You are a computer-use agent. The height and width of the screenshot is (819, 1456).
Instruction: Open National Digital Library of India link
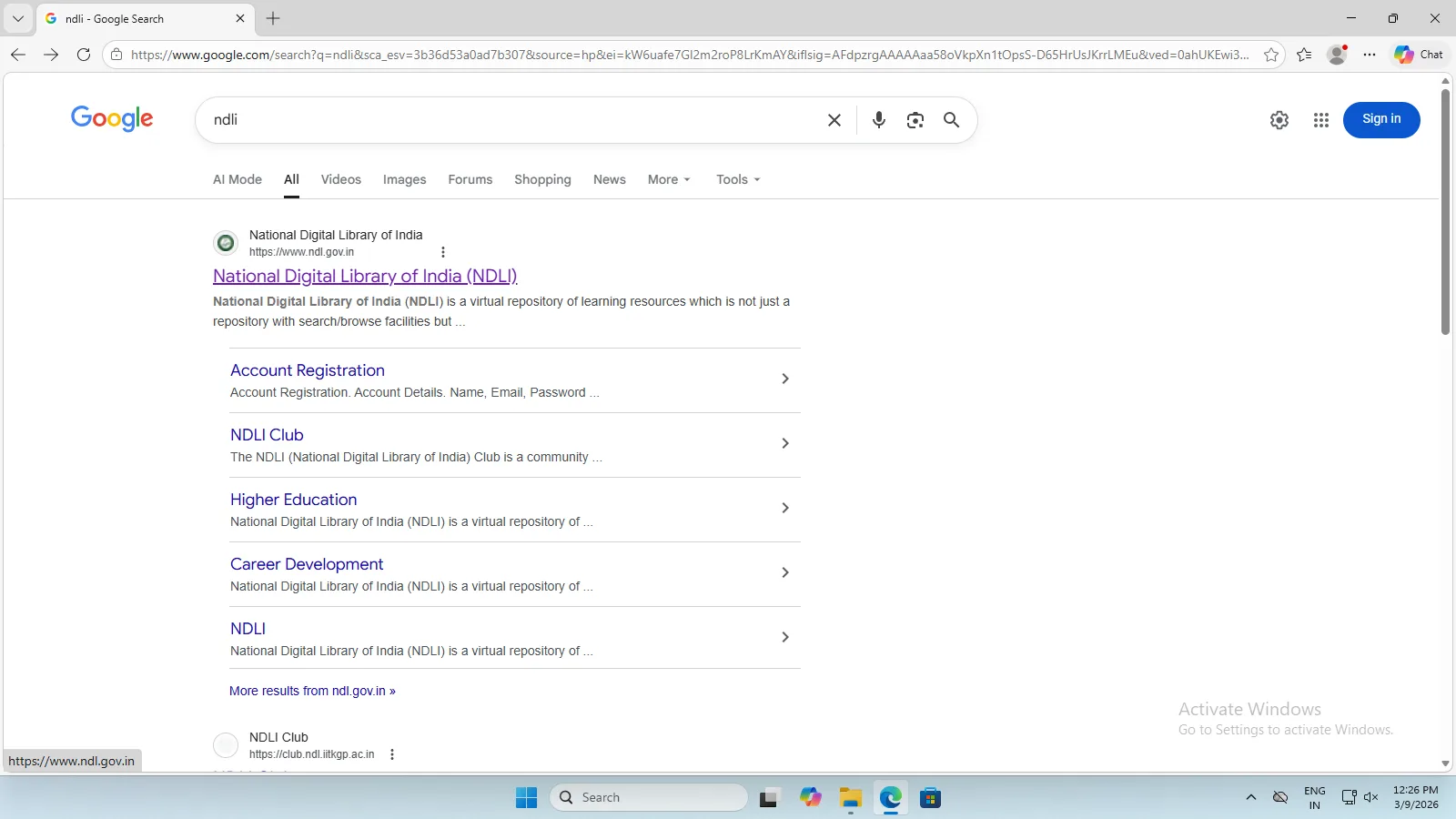pos(365,276)
